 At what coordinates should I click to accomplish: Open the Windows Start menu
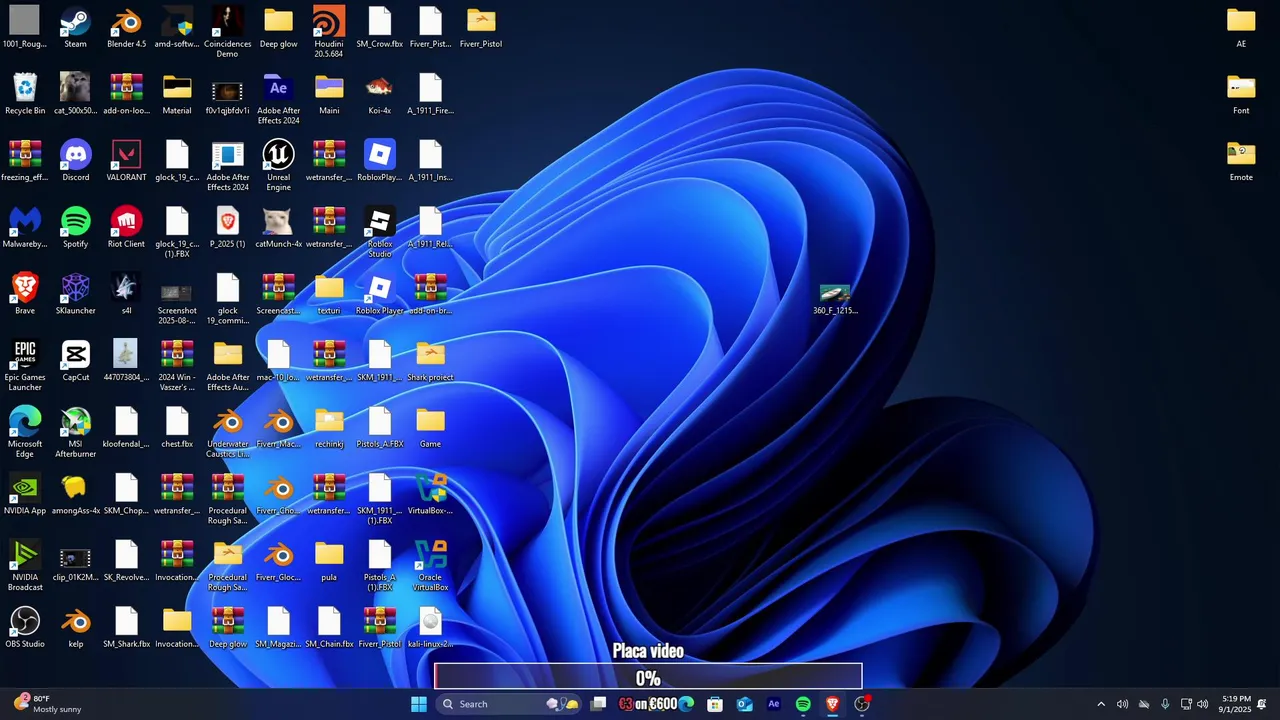tap(419, 704)
